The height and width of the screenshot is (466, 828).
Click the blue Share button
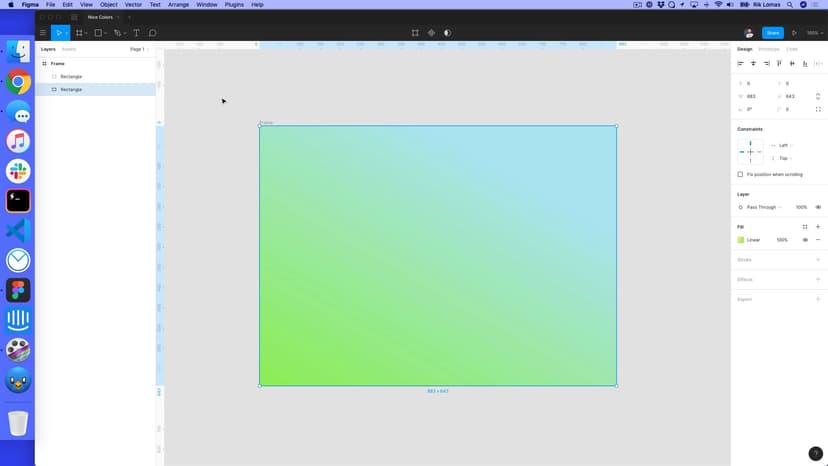(772, 33)
